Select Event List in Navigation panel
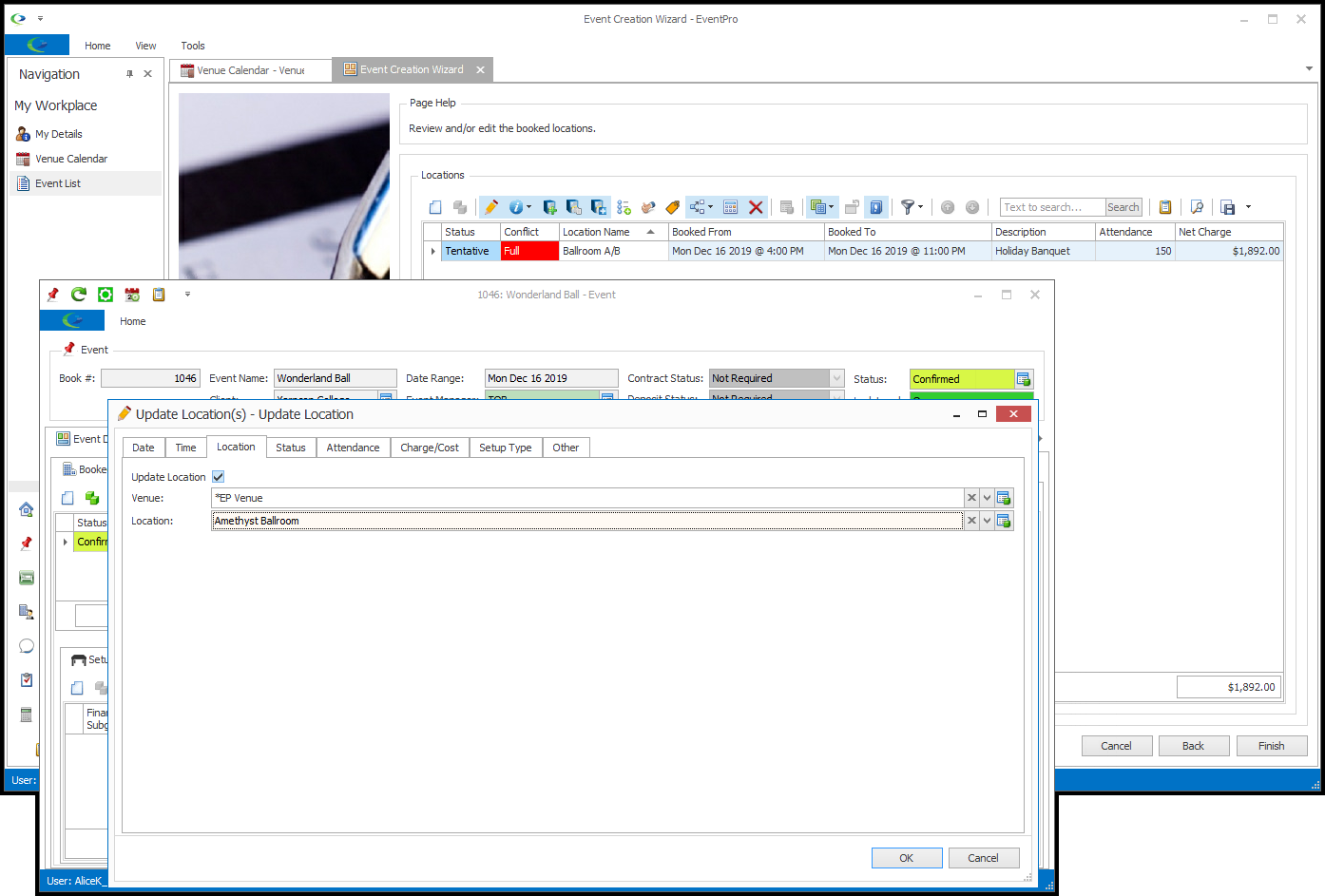Image resolution: width=1325 pixels, height=896 pixels. click(86, 183)
